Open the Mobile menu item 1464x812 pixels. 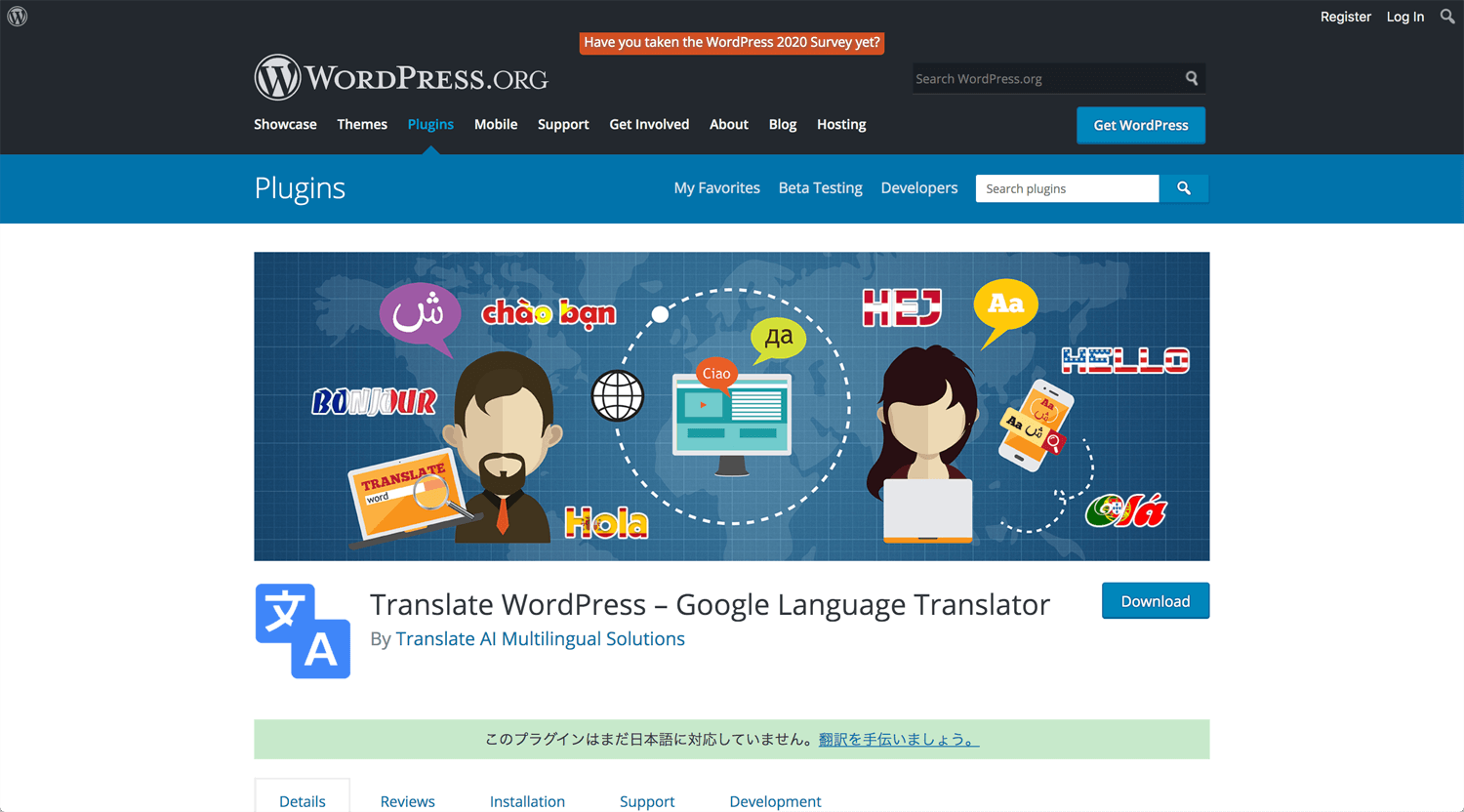point(496,124)
